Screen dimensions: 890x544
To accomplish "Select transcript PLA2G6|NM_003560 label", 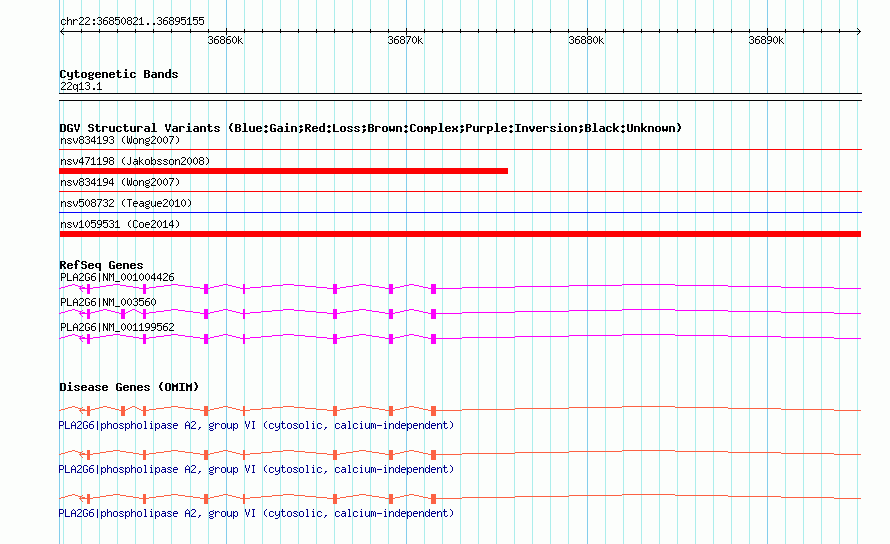I will coord(108,303).
